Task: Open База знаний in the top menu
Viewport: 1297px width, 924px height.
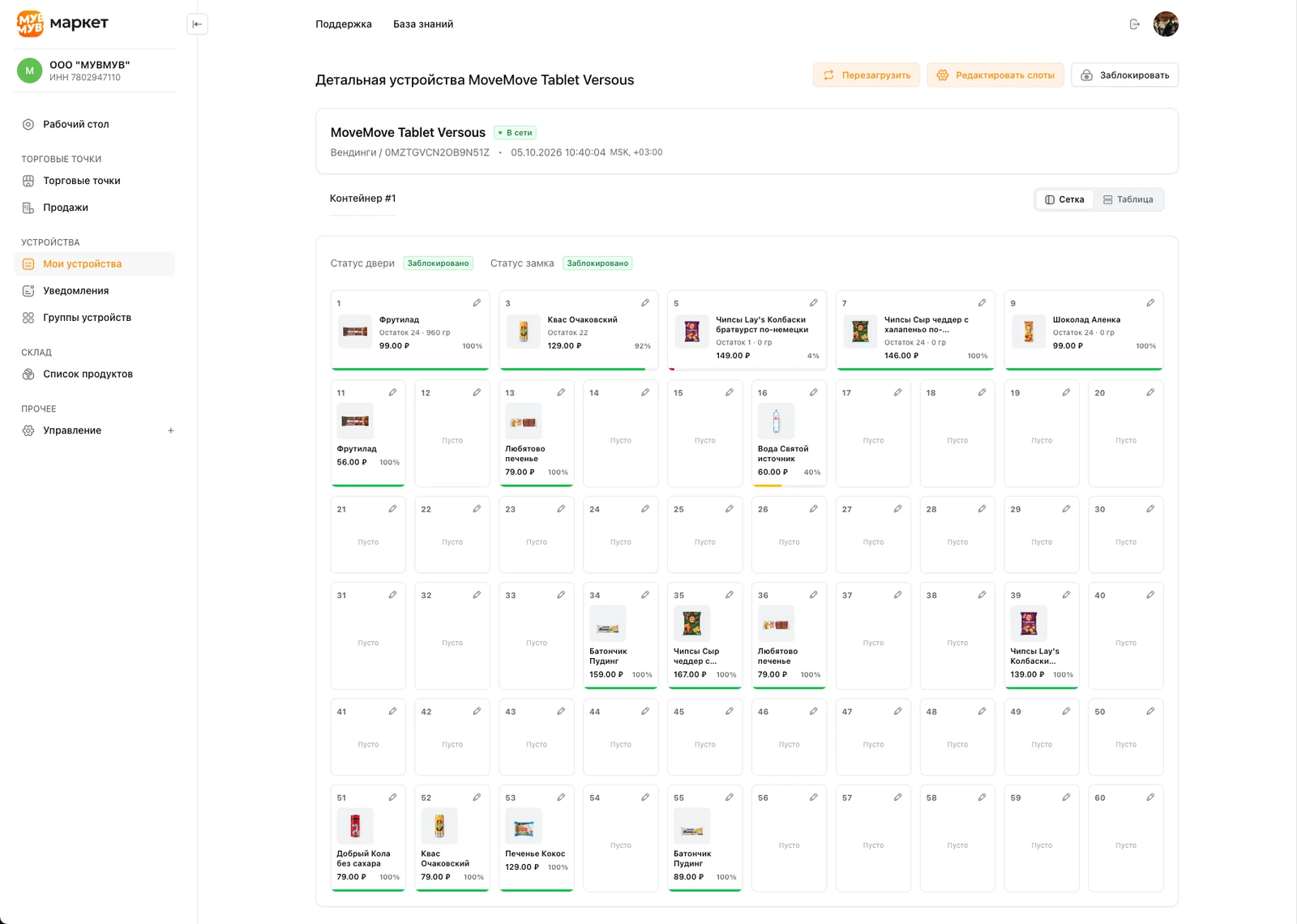Action: coord(423,24)
